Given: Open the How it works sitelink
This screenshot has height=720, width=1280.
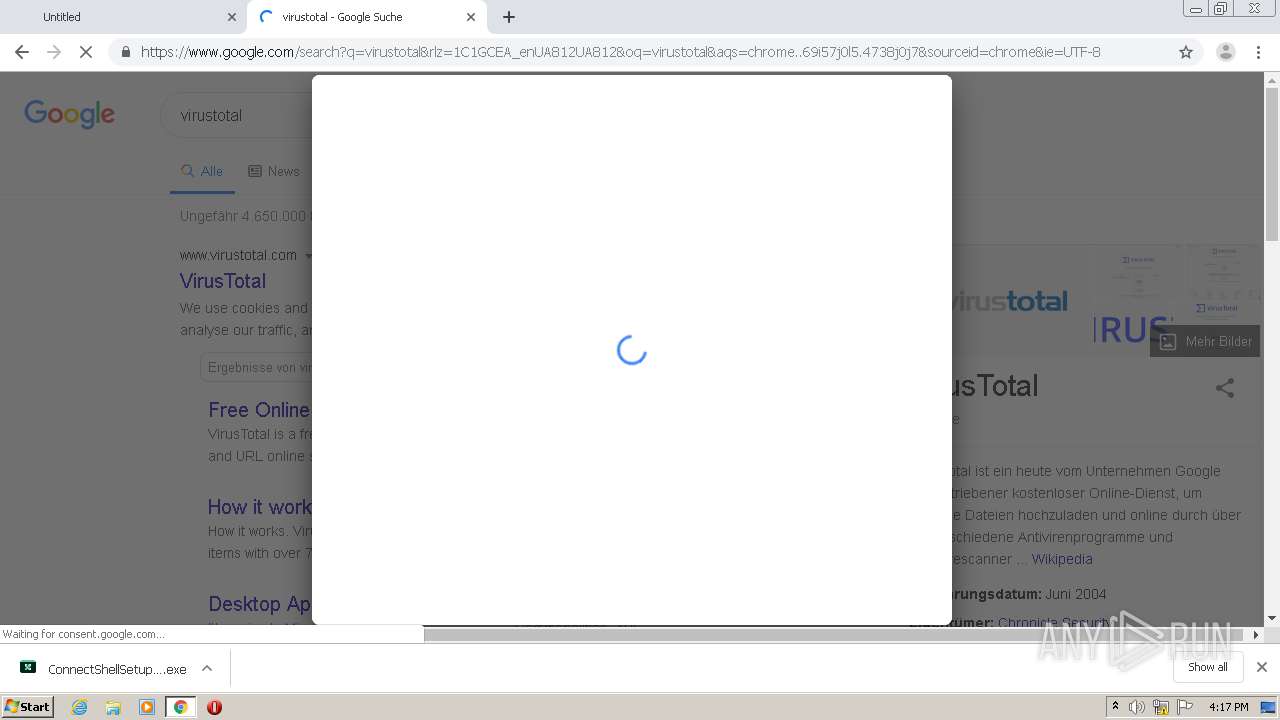Looking at the screenshot, I should pyautogui.click(x=260, y=507).
